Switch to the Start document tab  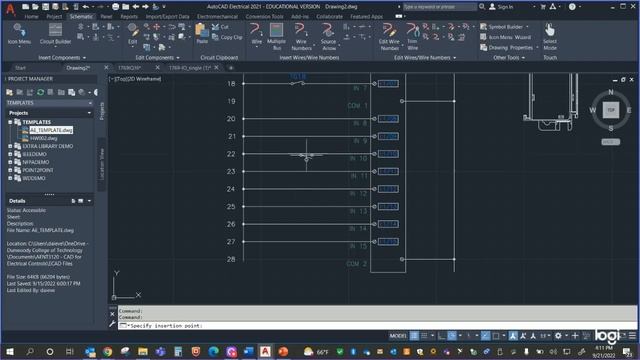click(x=20, y=68)
